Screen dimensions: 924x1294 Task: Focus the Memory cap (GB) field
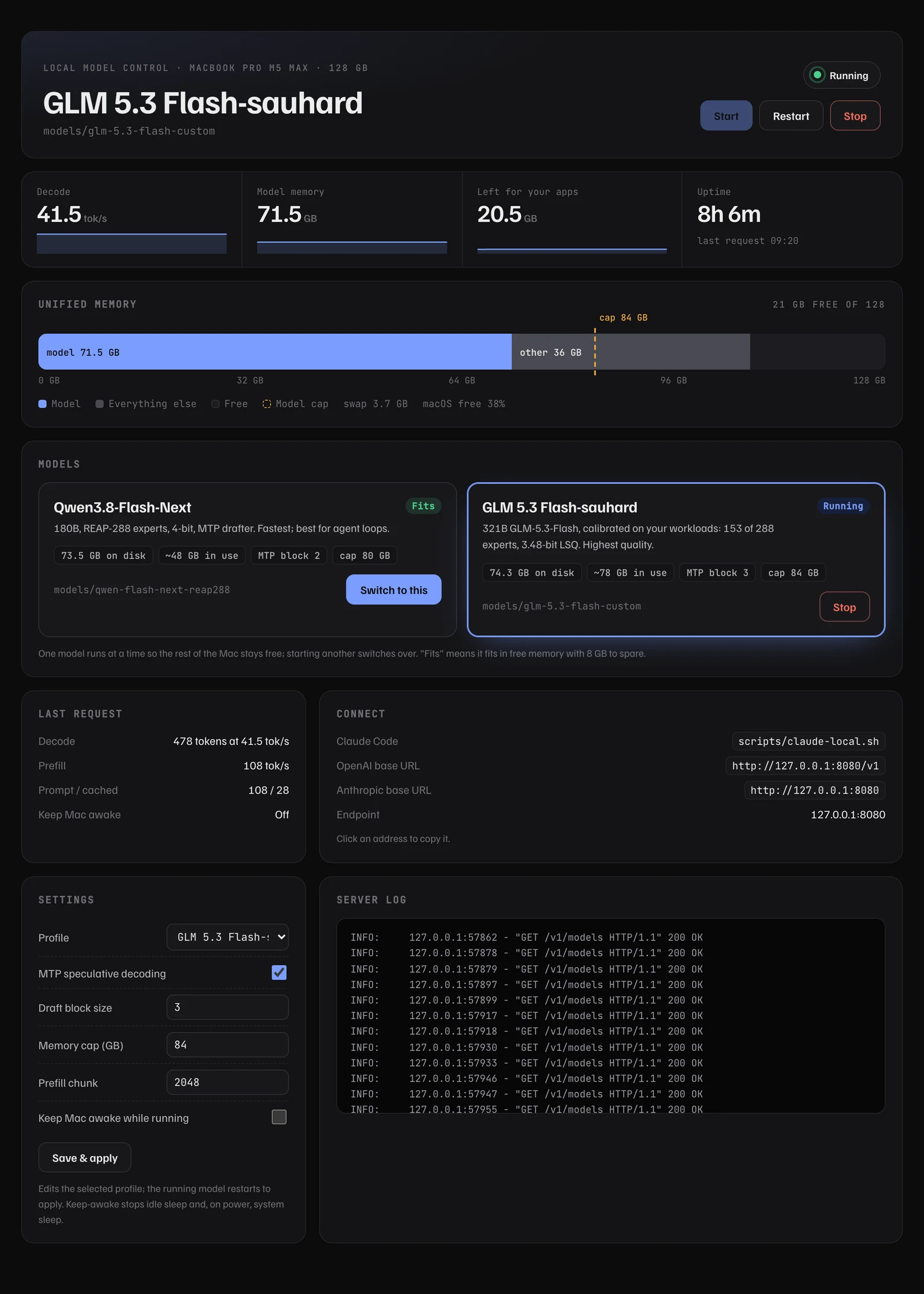click(228, 1045)
